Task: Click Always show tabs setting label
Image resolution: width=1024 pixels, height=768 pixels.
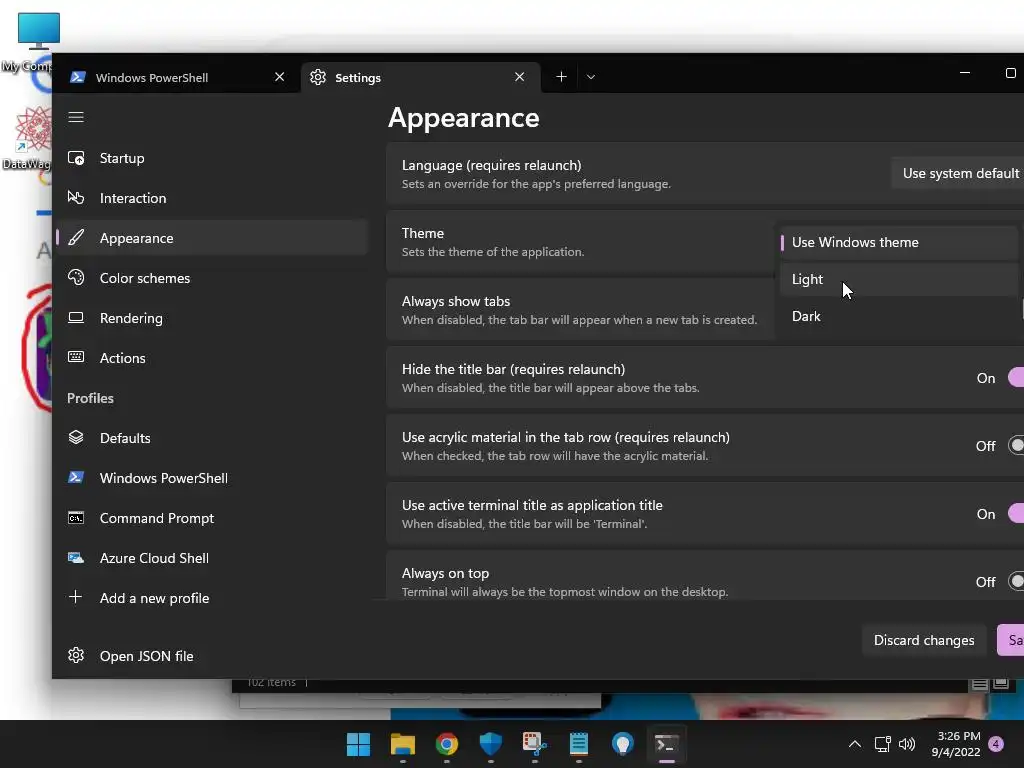Action: 456,301
